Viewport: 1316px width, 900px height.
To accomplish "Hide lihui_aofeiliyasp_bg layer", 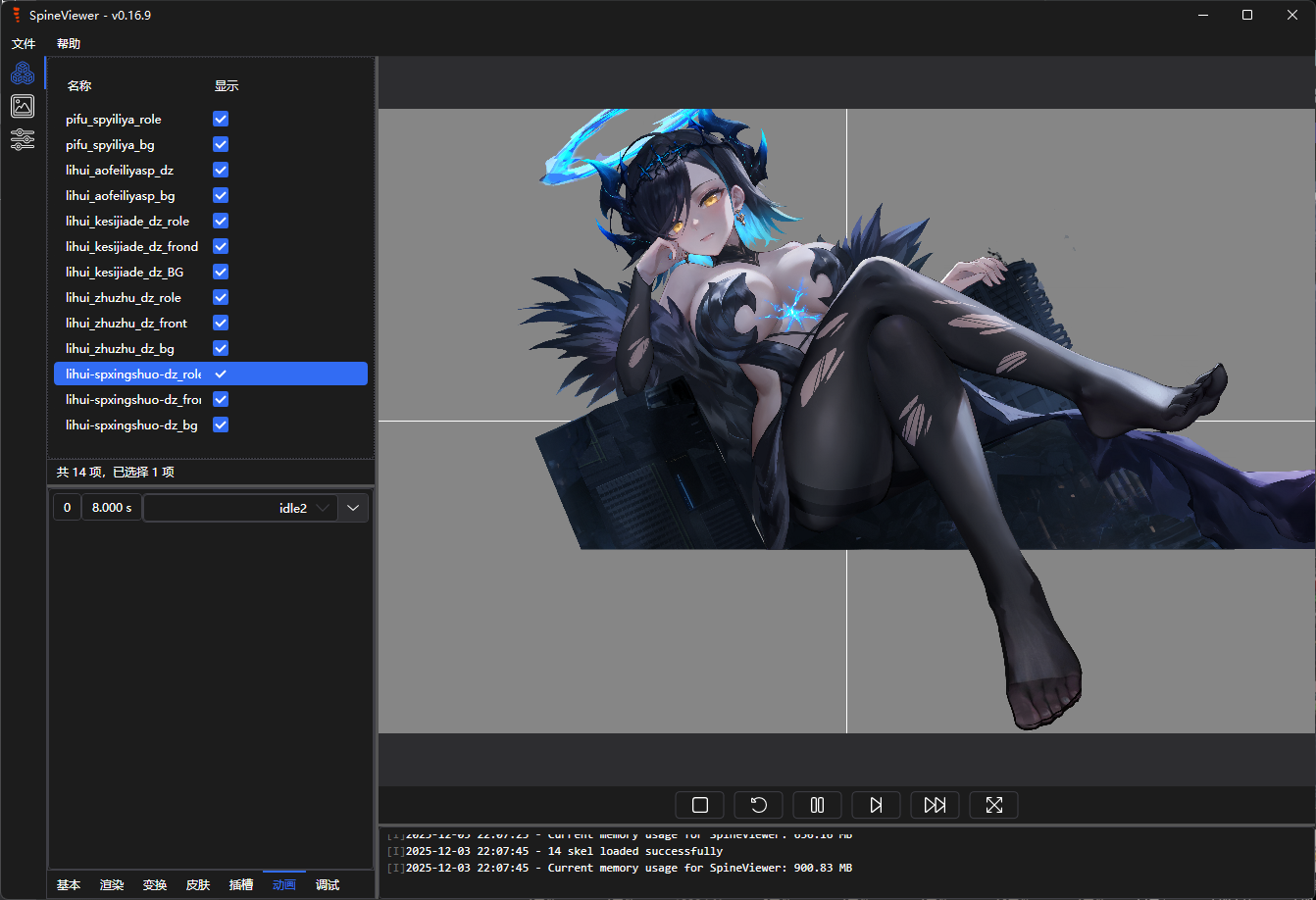I will 221,195.
